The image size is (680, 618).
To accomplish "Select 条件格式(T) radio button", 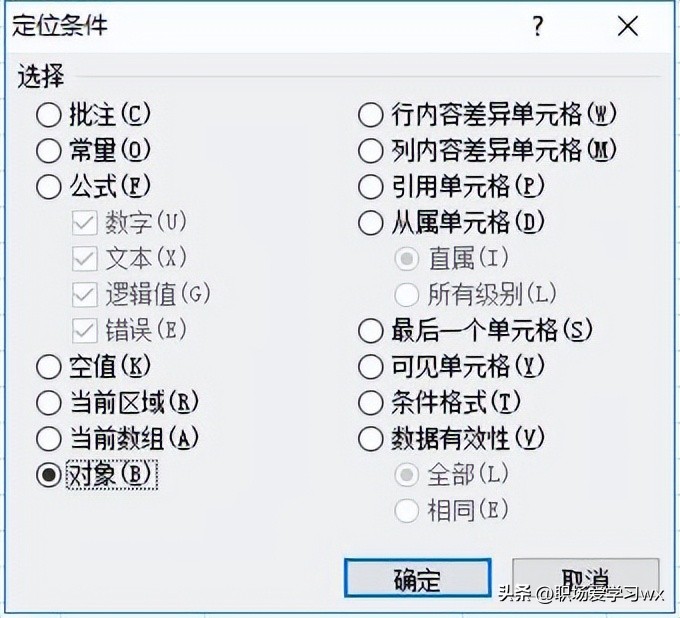I will click(x=371, y=402).
